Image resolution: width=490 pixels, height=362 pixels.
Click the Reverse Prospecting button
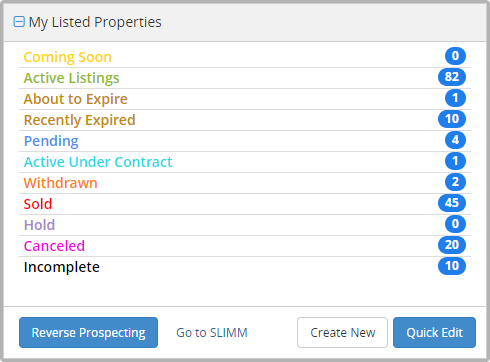pos(88,332)
